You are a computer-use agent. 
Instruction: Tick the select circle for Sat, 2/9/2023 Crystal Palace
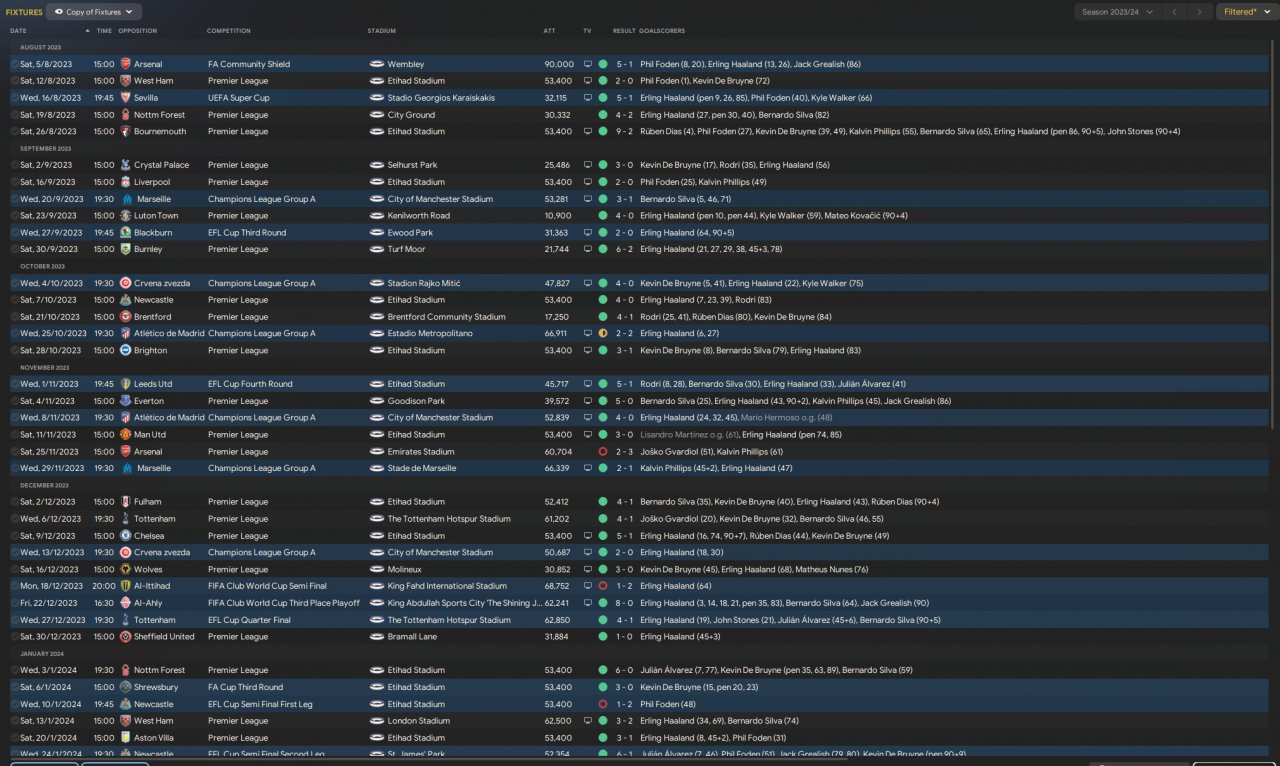[14, 165]
